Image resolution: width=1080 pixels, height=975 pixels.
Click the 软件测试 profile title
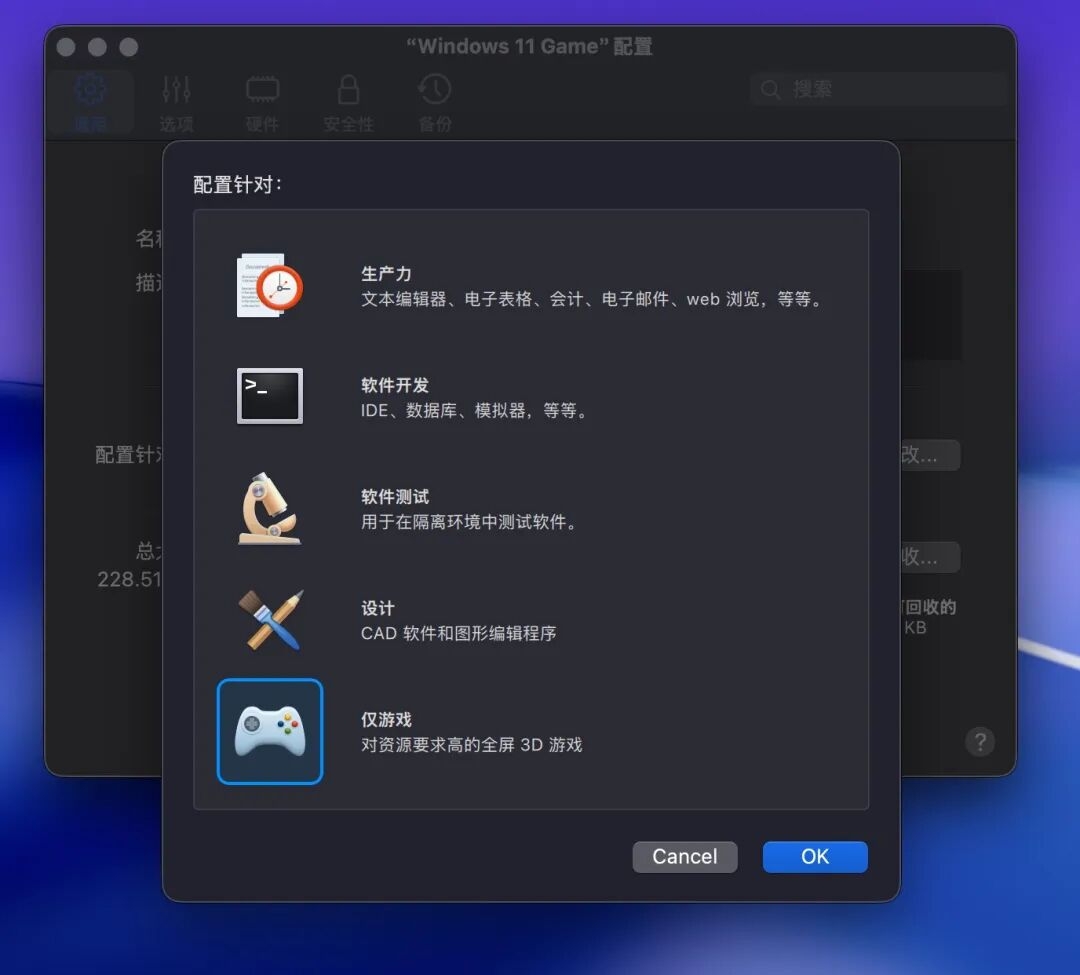click(x=395, y=496)
